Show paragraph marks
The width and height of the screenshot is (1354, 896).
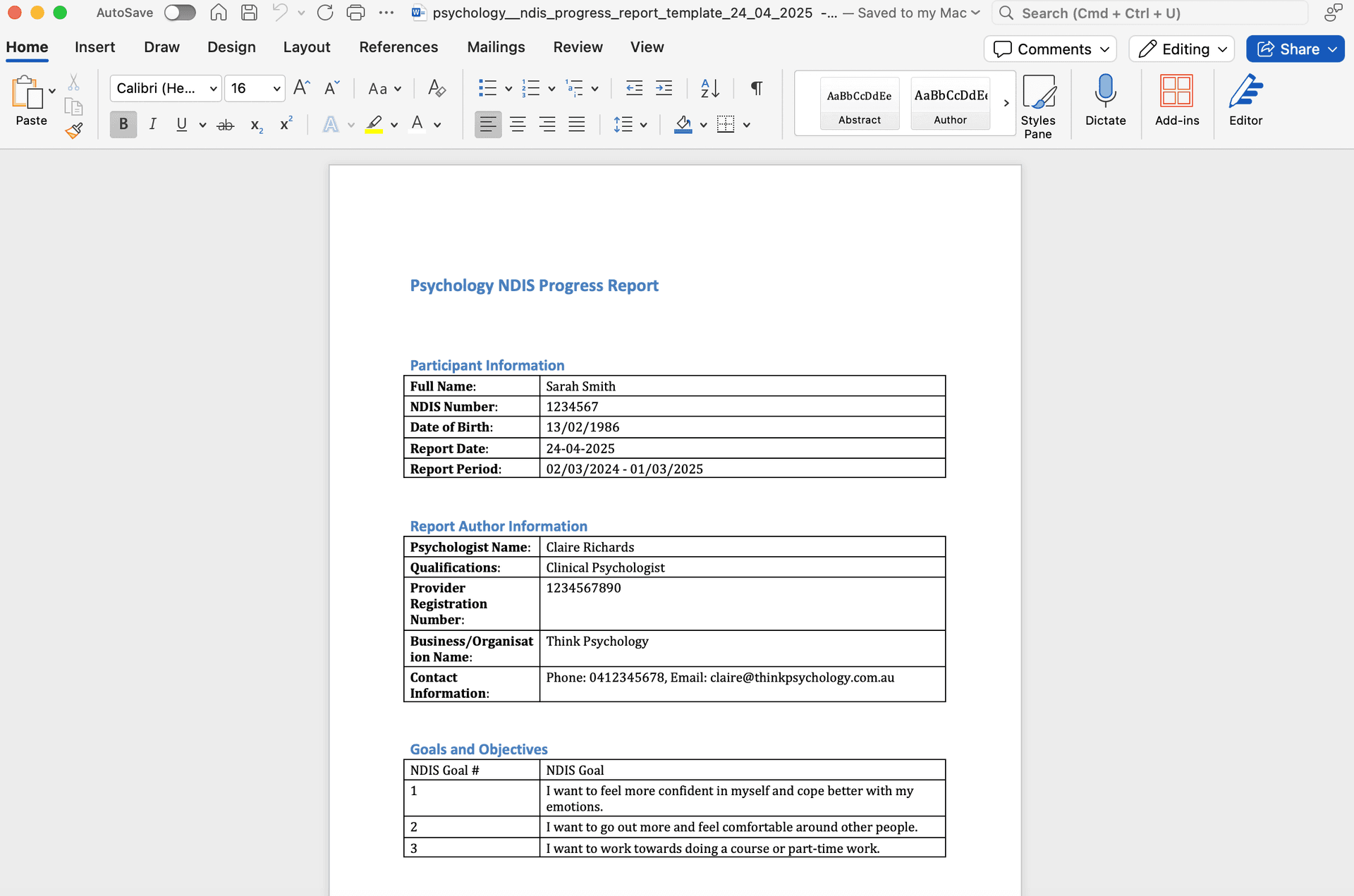(756, 88)
